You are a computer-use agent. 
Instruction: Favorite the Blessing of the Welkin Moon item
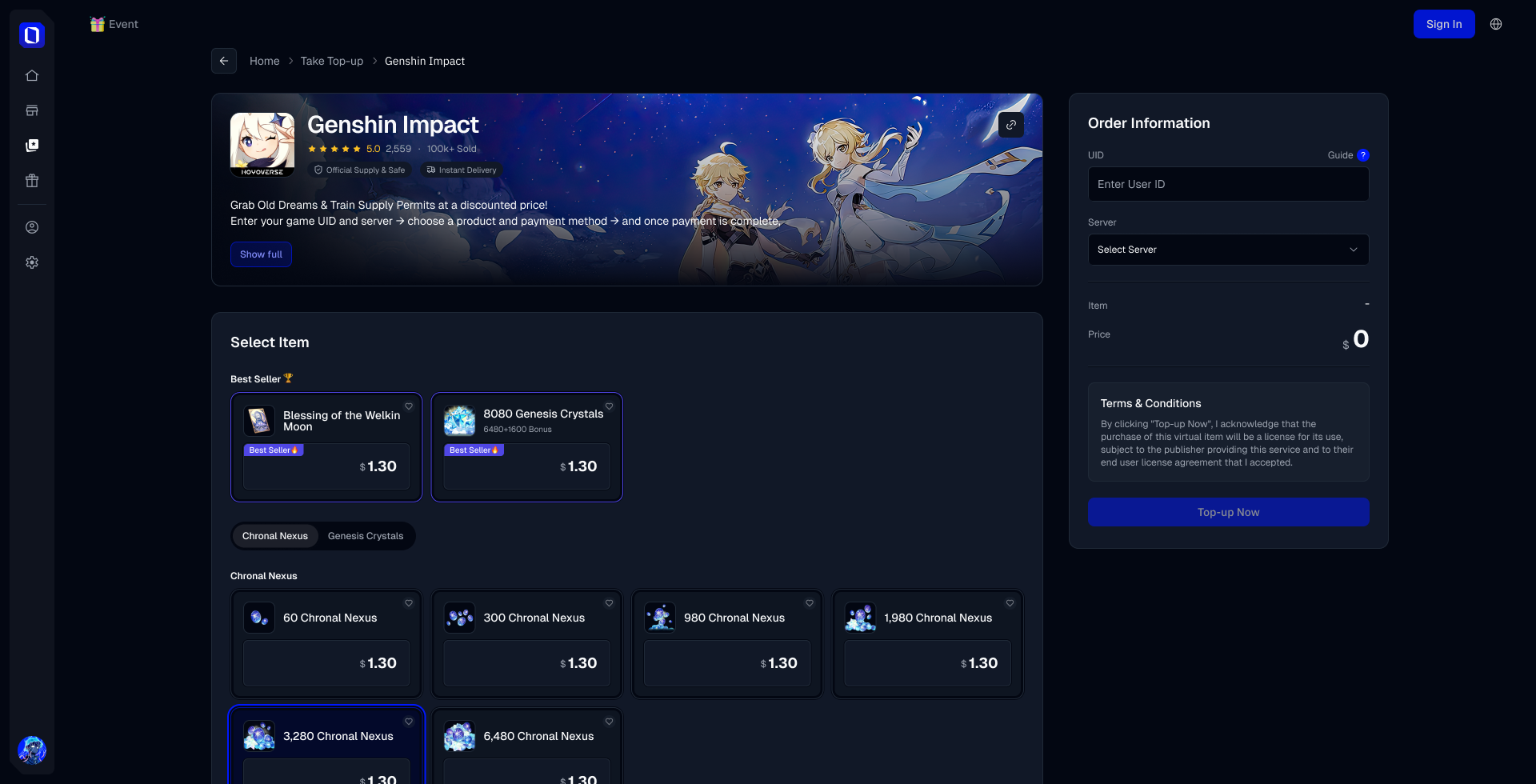pos(409,406)
